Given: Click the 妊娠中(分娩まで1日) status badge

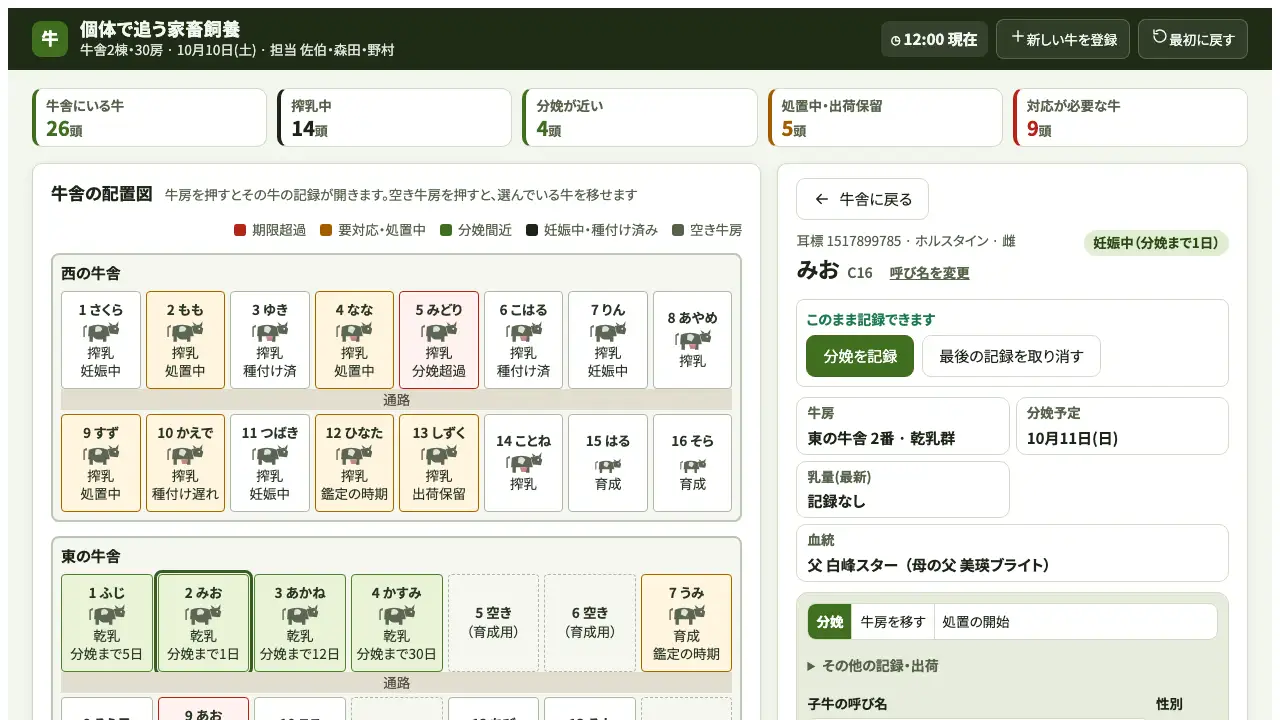Looking at the screenshot, I should [x=1156, y=243].
